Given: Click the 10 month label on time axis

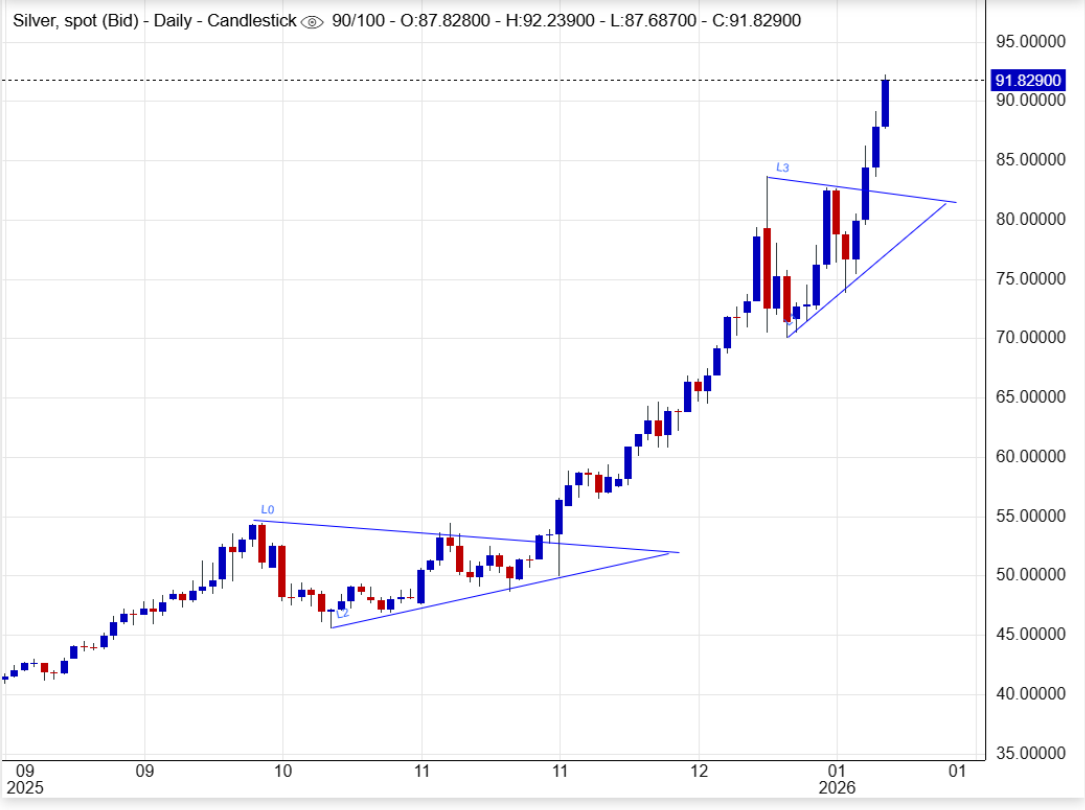Looking at the screenshot, I should click(x=283, y=771).
